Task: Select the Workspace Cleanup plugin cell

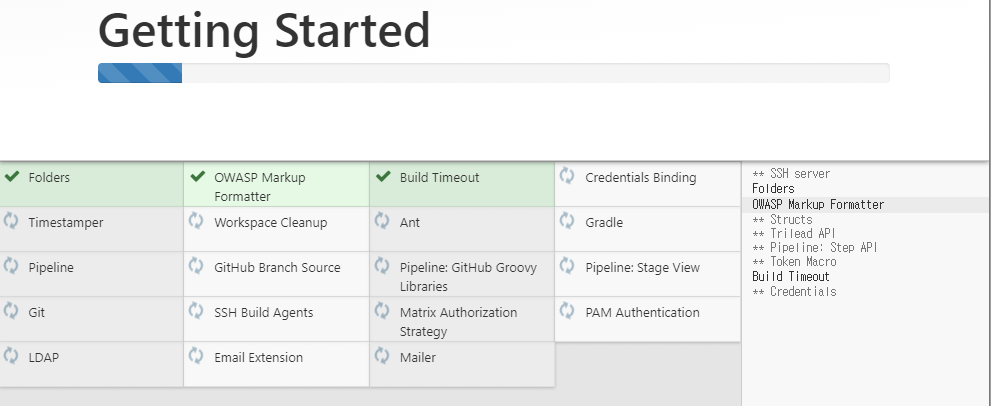Action: coord(276,229)
